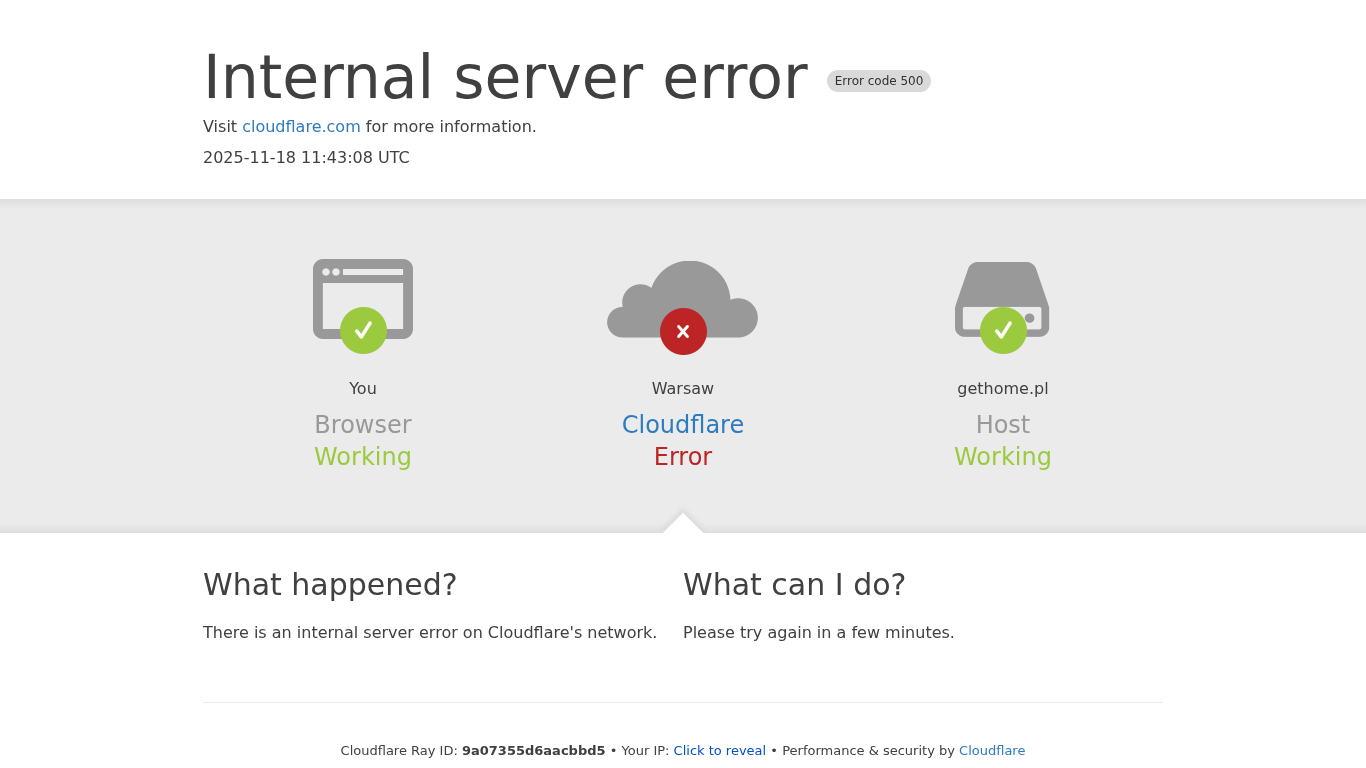Open the blue Cloudflare heading link
This screenshot has width=1366, height=768.
click(683, 425)
